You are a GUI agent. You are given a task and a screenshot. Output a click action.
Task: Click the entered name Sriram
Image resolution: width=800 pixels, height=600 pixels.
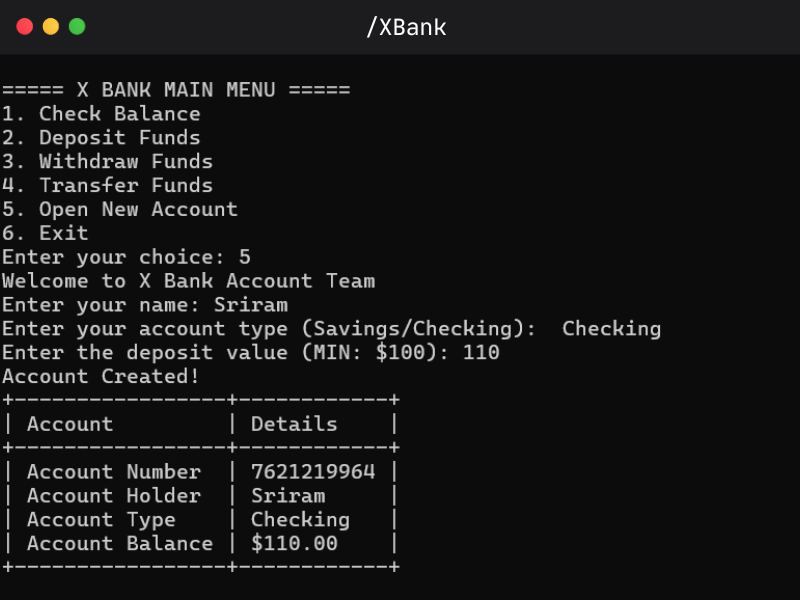pyautogui.click(x=251, y=305)
